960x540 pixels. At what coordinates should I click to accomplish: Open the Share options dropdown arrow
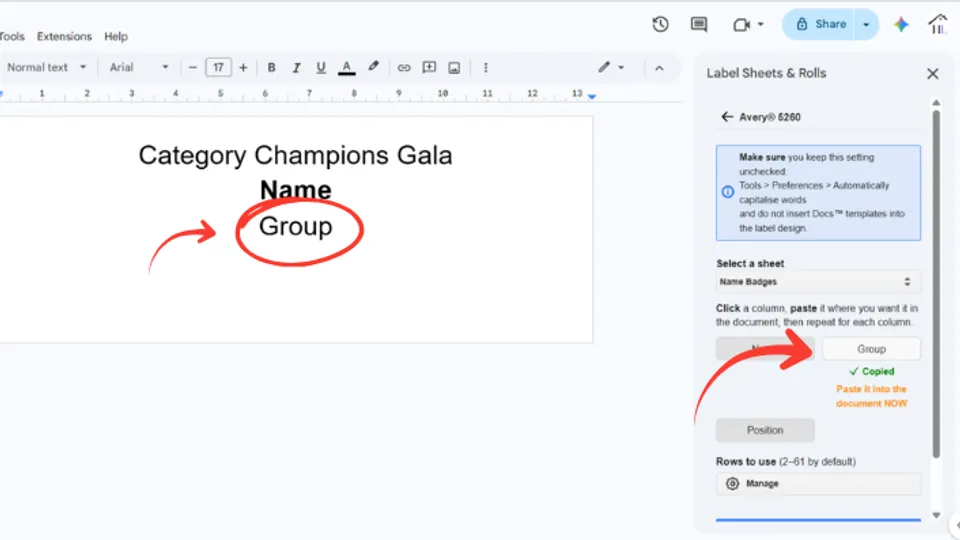point(866,24)
